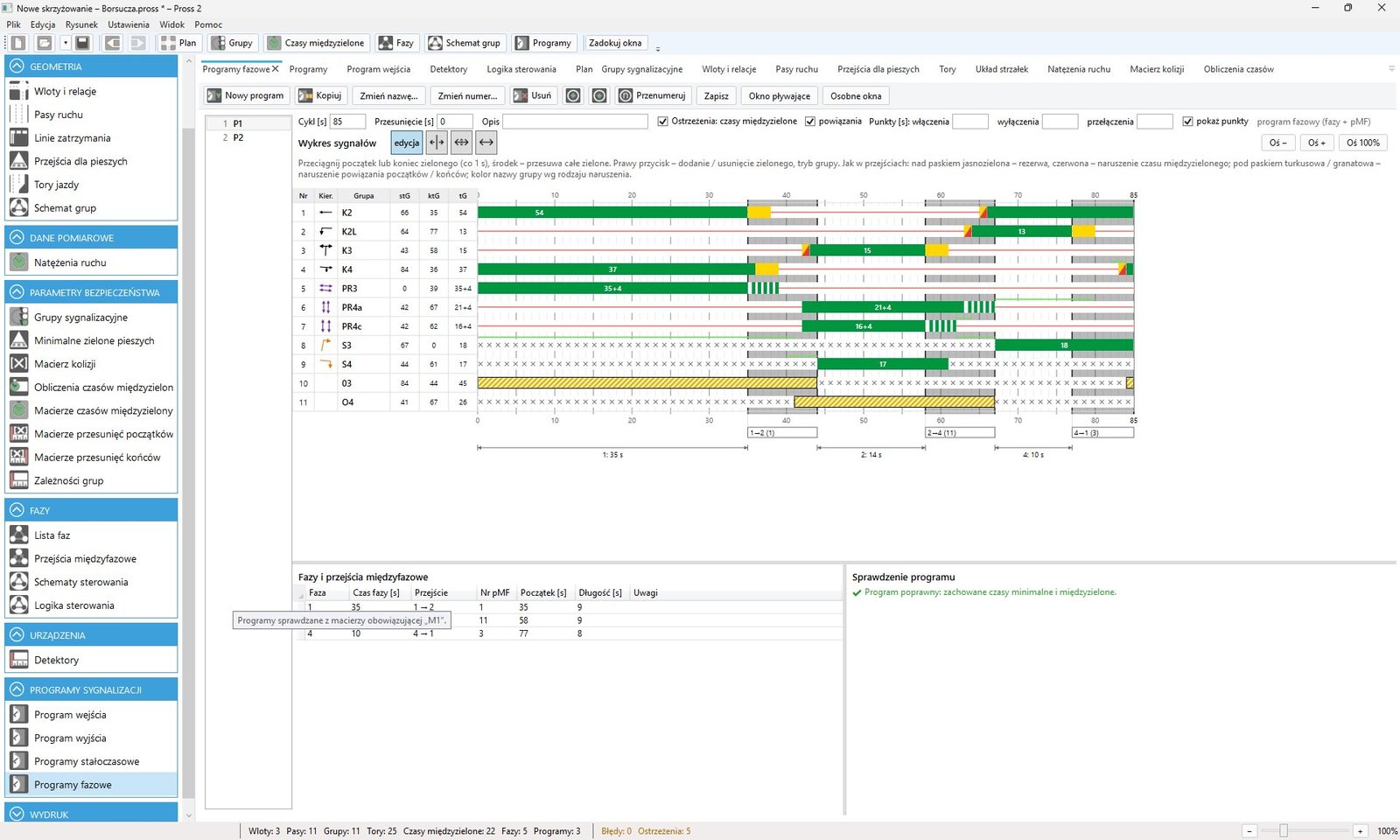Toggle the powiązania checkbox
The width and height of the screenshot is (1400, 840).
point(810,122)
